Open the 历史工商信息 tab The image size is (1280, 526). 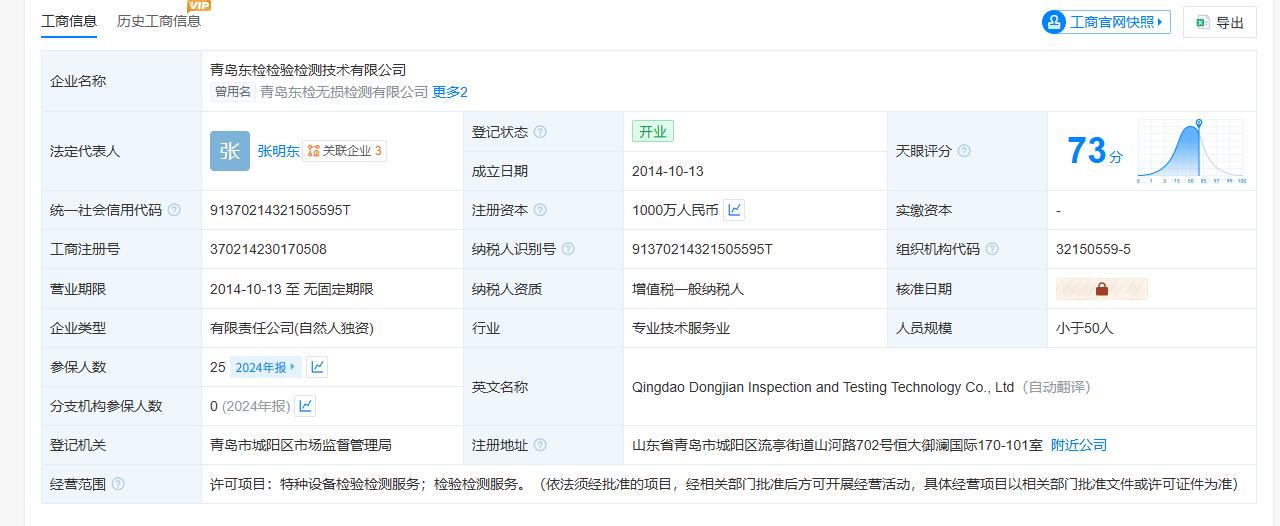click(158, 21)
